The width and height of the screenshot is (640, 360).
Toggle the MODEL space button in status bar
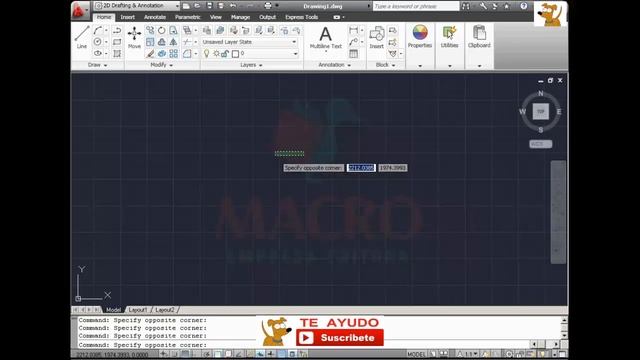point(416,354)
